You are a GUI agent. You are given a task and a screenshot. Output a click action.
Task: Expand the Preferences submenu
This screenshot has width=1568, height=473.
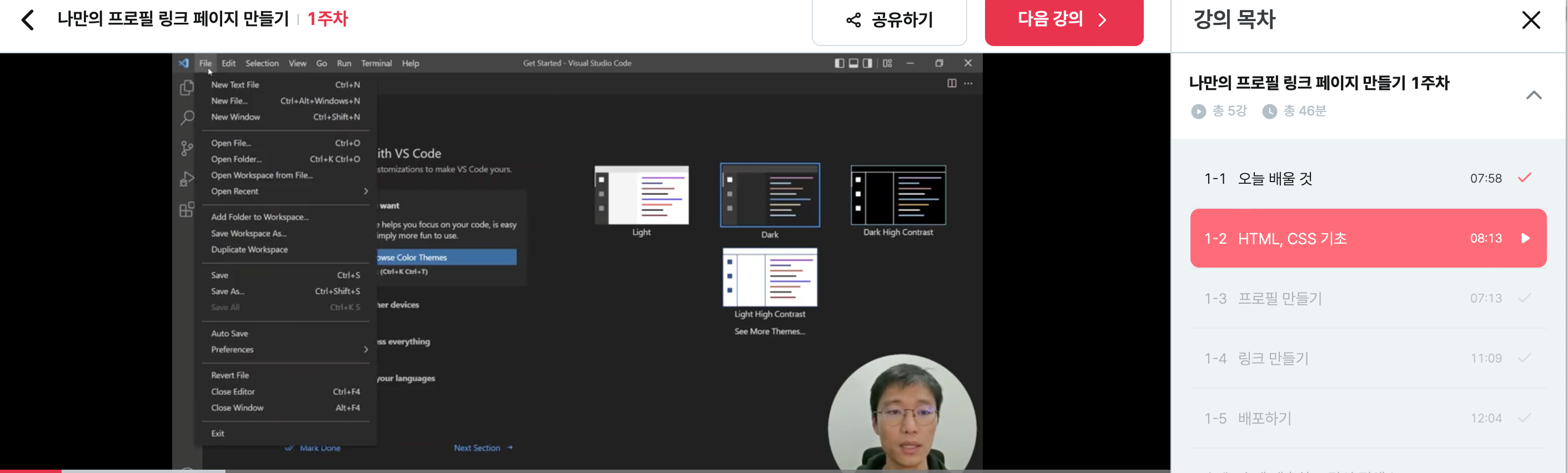(x=285, y=349)
